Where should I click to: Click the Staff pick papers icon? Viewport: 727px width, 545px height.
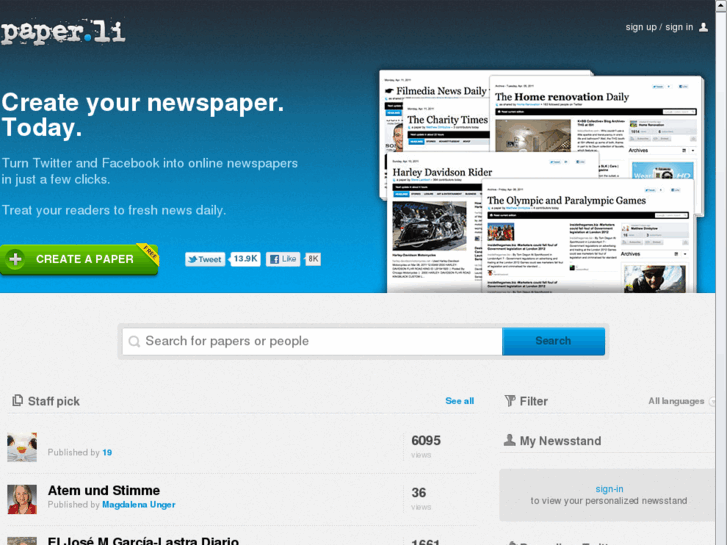click(x=18, y=400)
